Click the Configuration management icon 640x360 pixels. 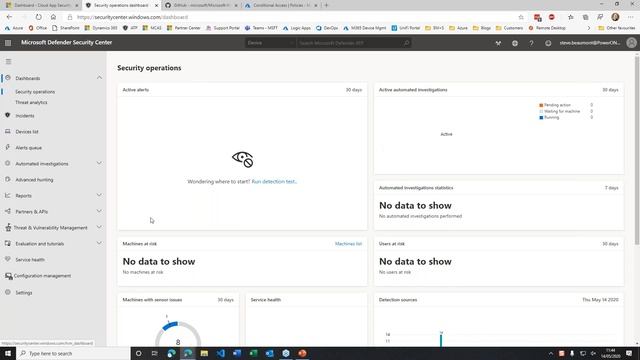pos(8,276)
